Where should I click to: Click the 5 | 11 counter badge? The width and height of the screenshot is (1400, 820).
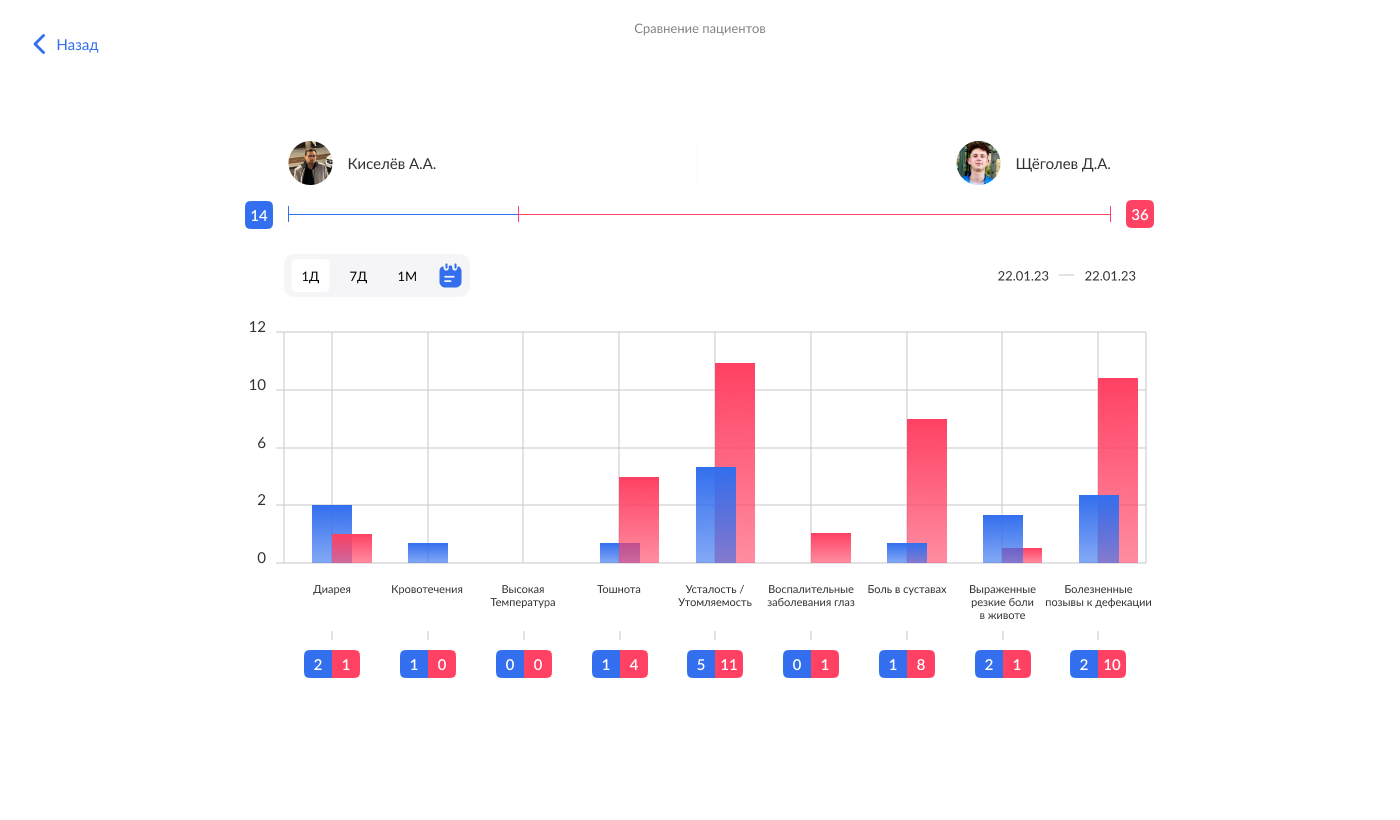click(715, 664)
